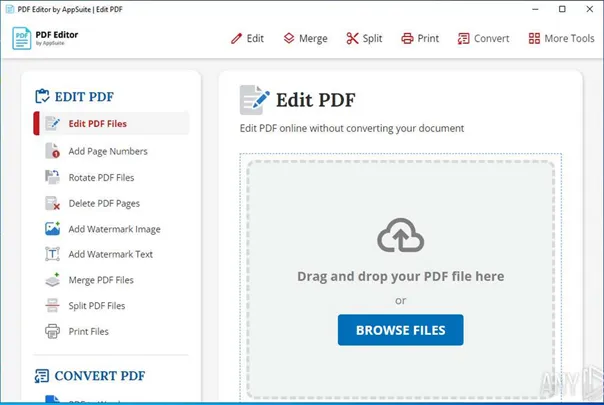Open Add Watermark Image text

pos(114,229)
